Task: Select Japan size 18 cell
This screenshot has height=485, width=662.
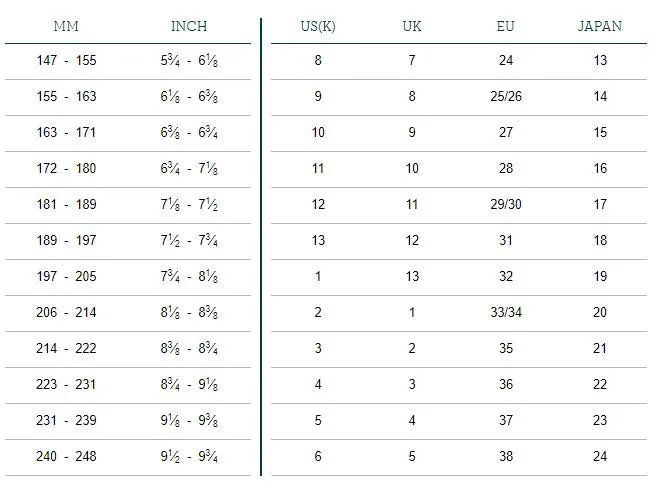Action: (x=599, y=241)
